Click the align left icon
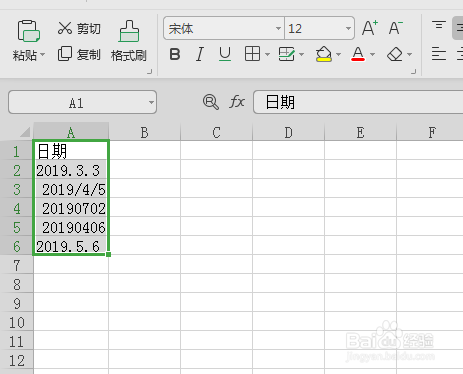 (439, 54)
